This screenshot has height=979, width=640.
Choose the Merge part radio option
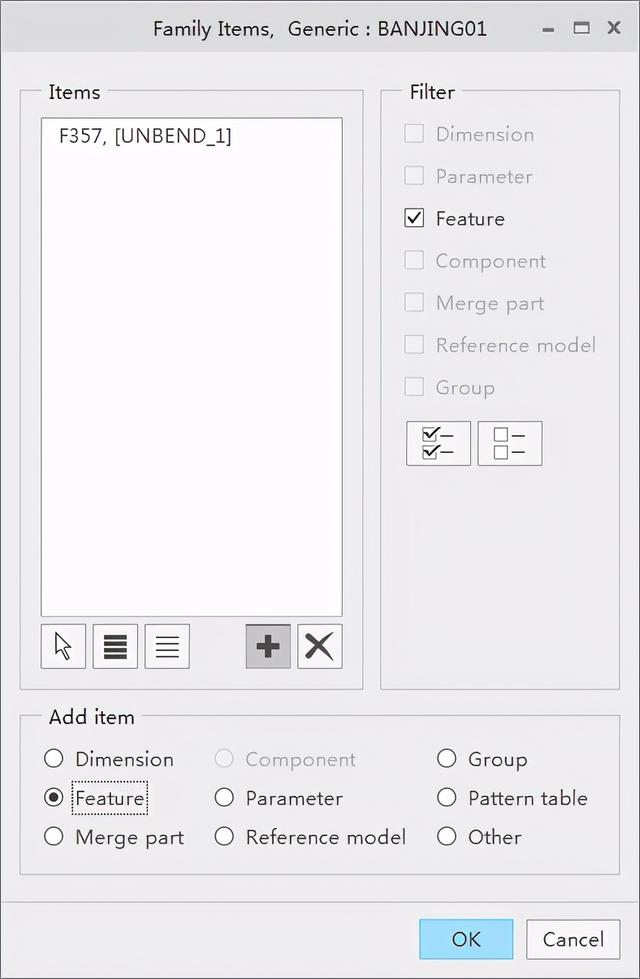[54, 837]
